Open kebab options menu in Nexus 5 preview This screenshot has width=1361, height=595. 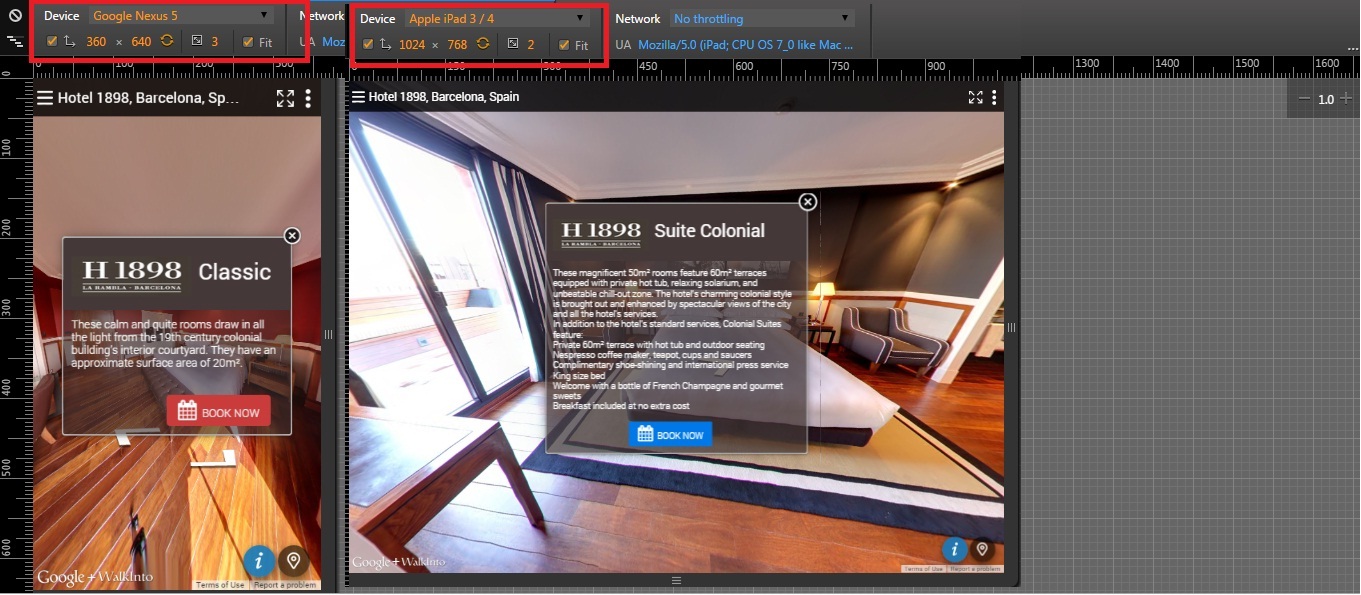[x=308, y=98]
